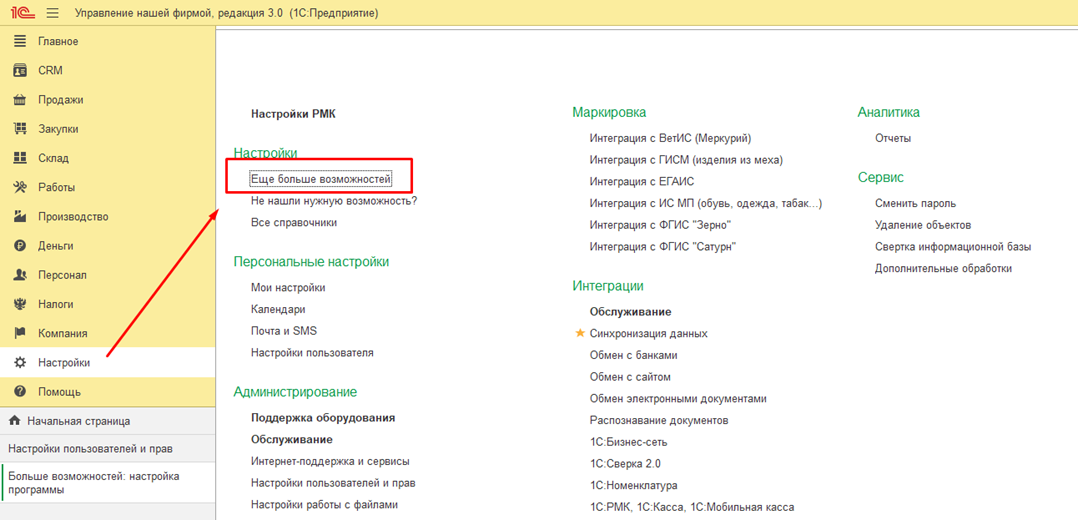The height and width of the screenshot is (520, 1078).
Task: Open Поддержка оборудования
Action: (323, 418)
